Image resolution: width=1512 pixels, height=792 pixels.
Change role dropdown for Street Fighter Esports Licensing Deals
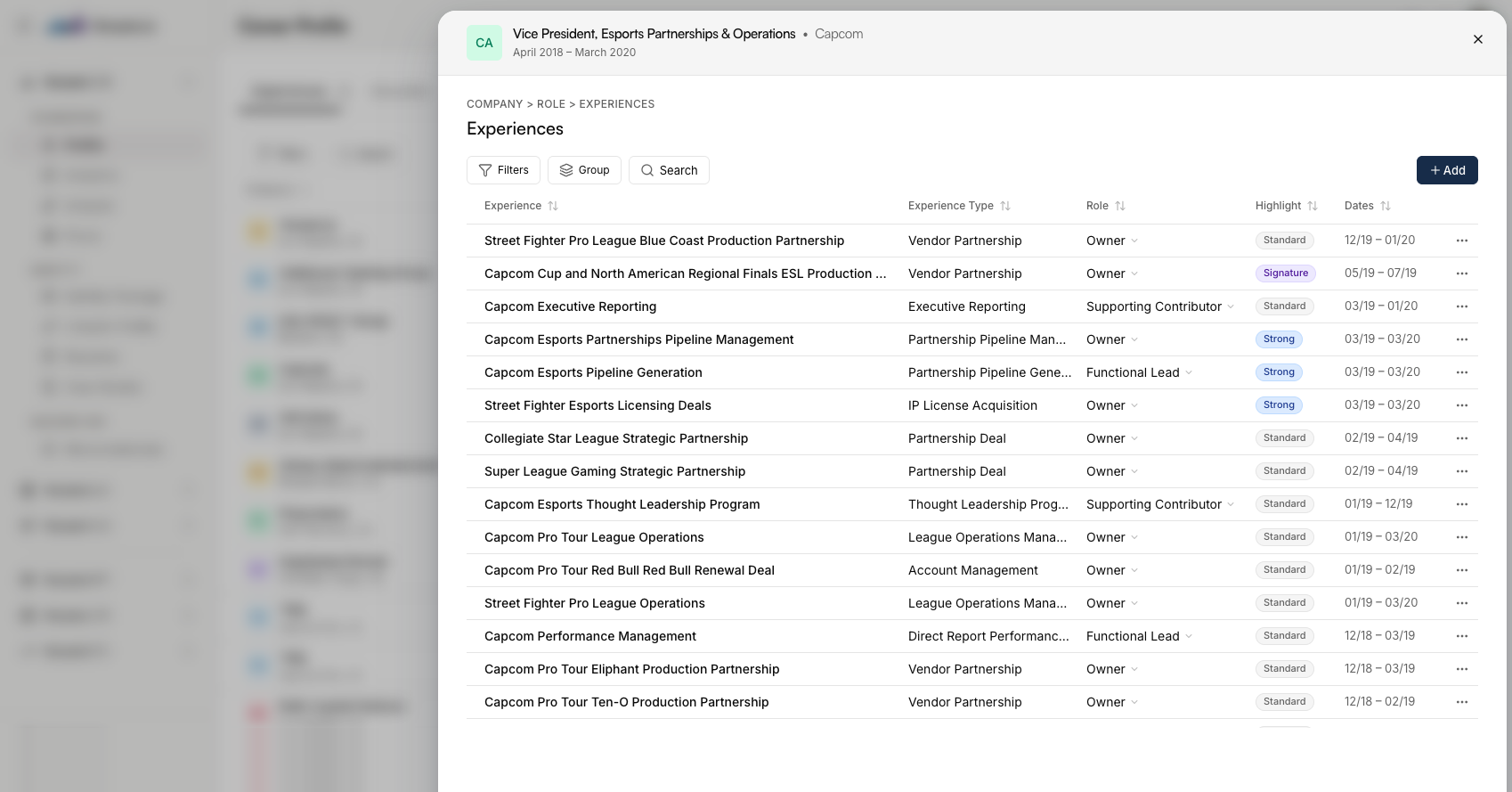click(1112, 405)
